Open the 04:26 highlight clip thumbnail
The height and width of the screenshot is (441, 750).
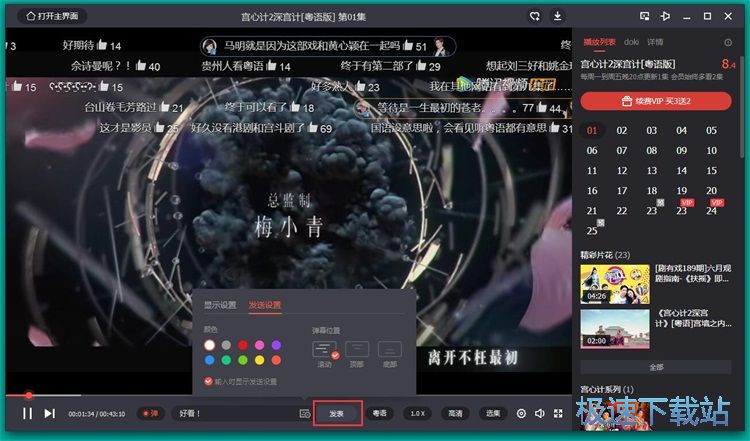tap(615, 284)
